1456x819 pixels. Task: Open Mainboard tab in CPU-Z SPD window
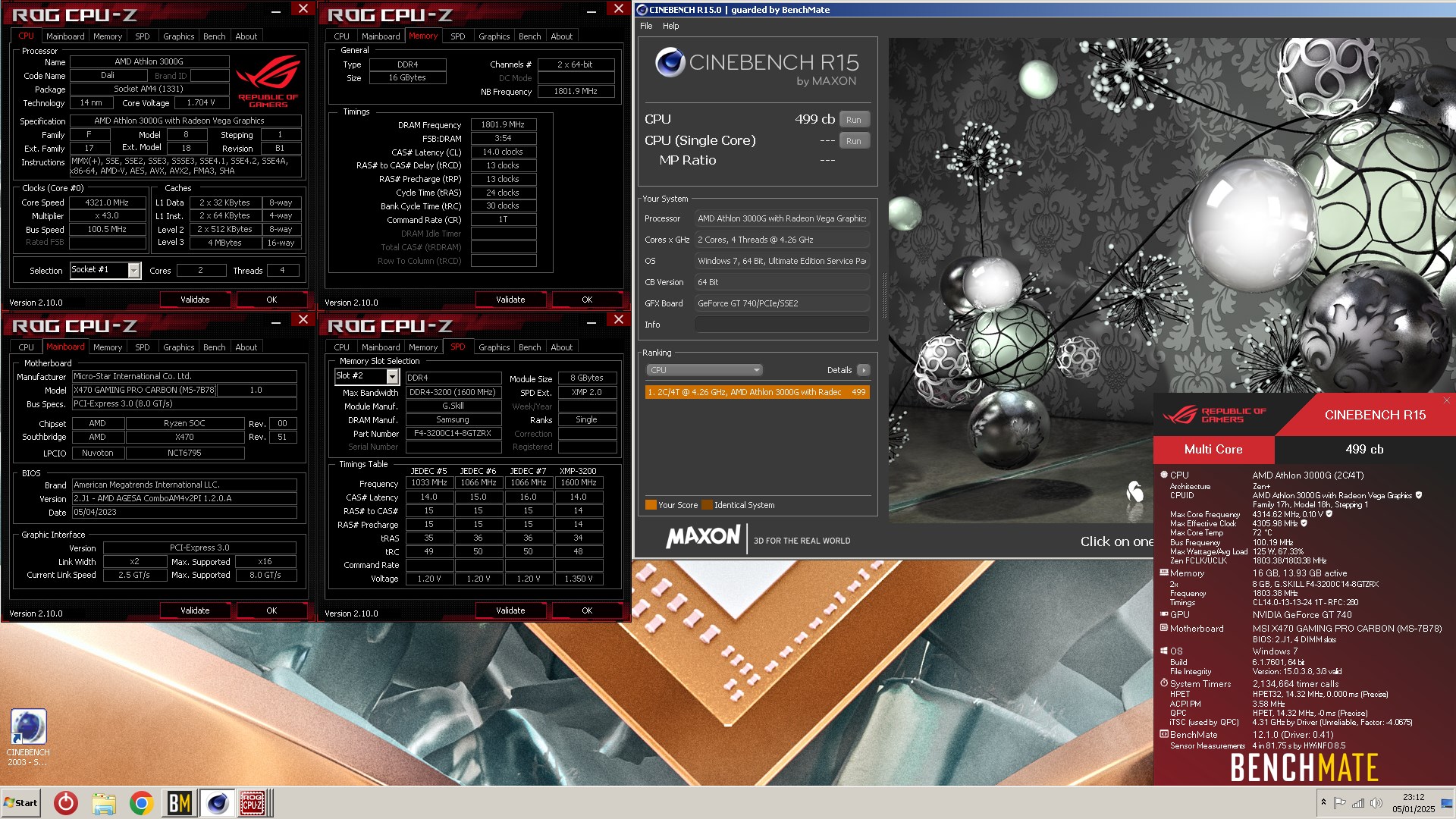tap(381, 347)
